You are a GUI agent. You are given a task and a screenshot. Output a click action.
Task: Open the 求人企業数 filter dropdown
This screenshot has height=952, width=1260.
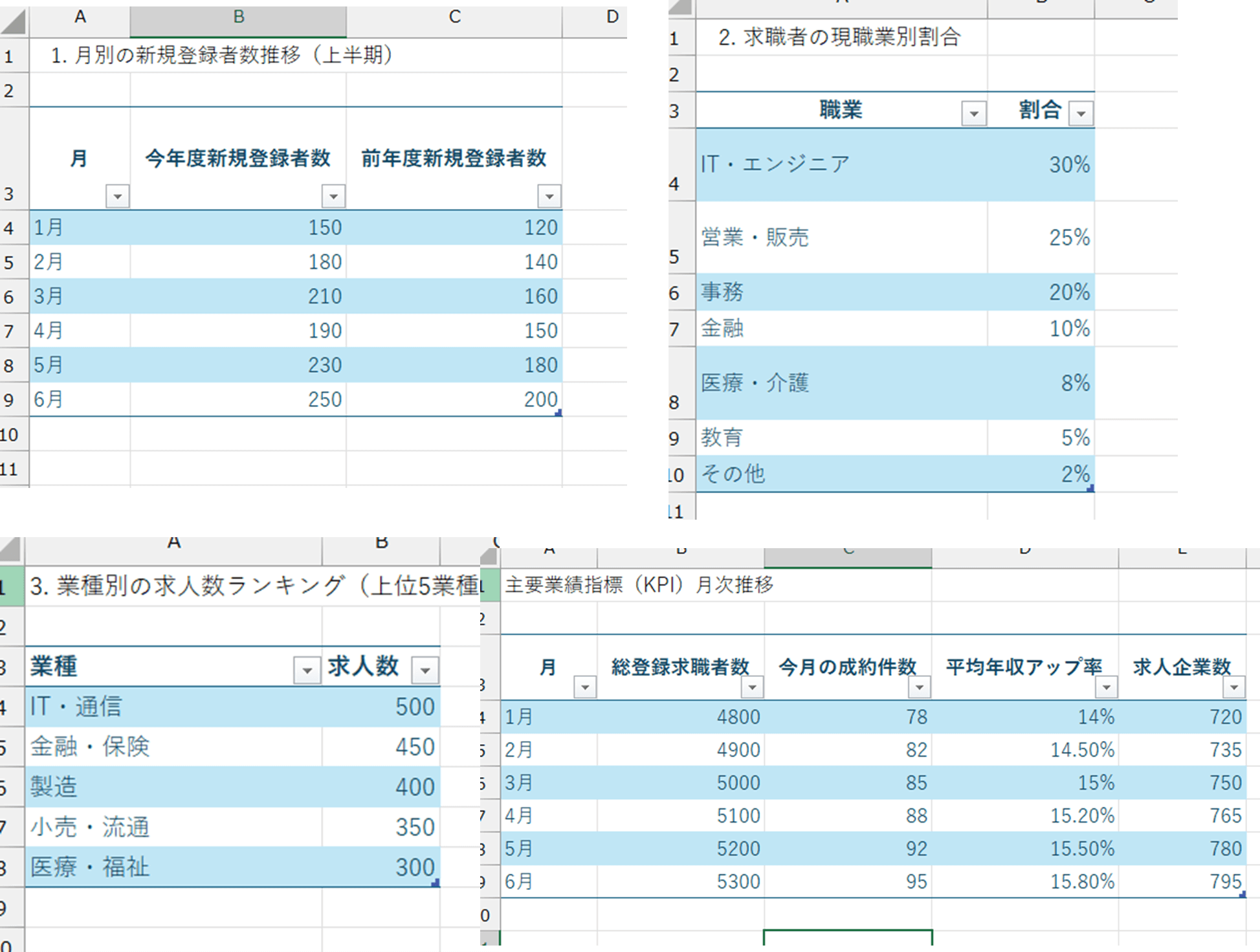coord(1233,687)
